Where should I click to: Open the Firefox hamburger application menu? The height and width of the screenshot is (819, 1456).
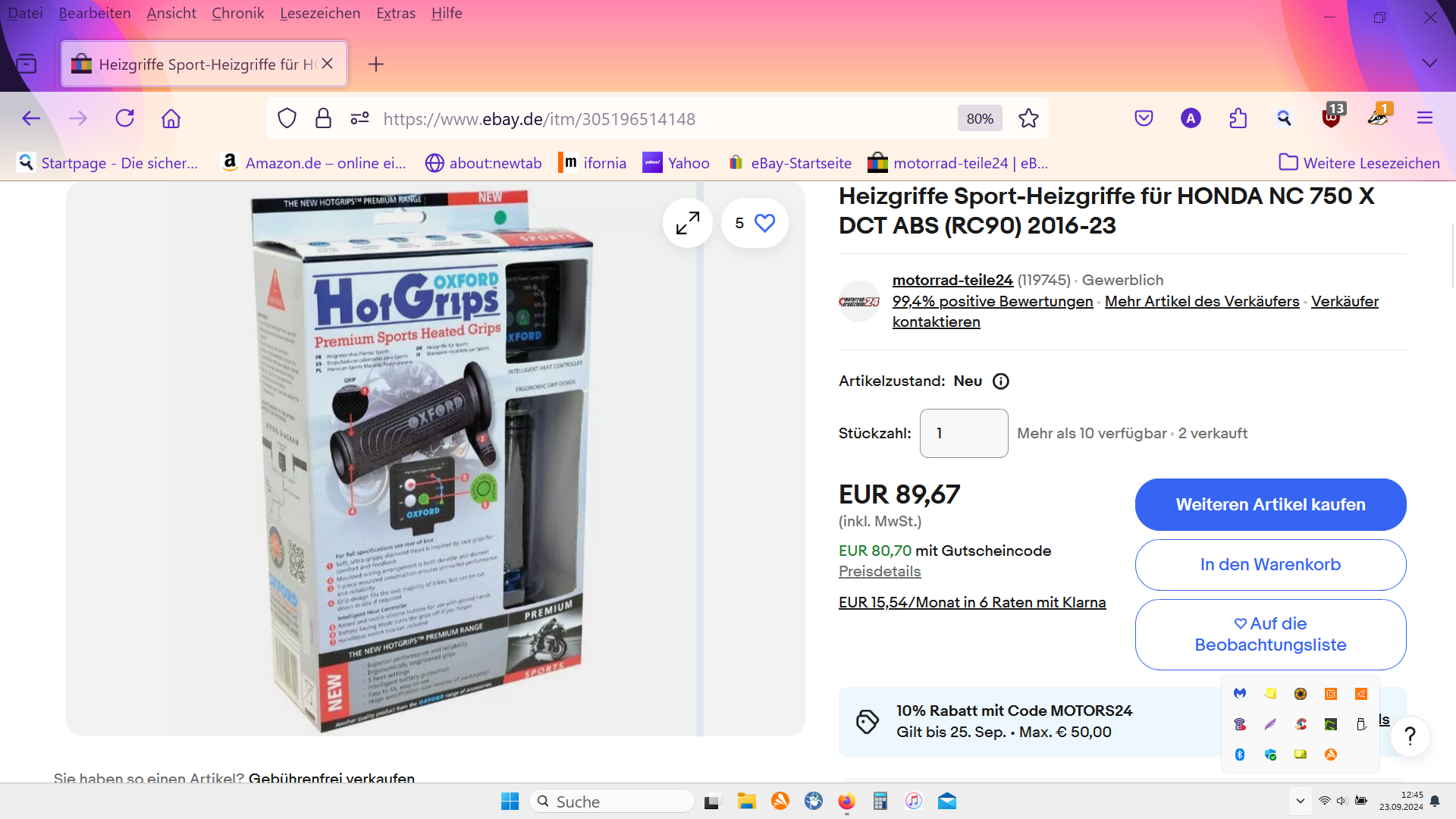[1425, 118]
